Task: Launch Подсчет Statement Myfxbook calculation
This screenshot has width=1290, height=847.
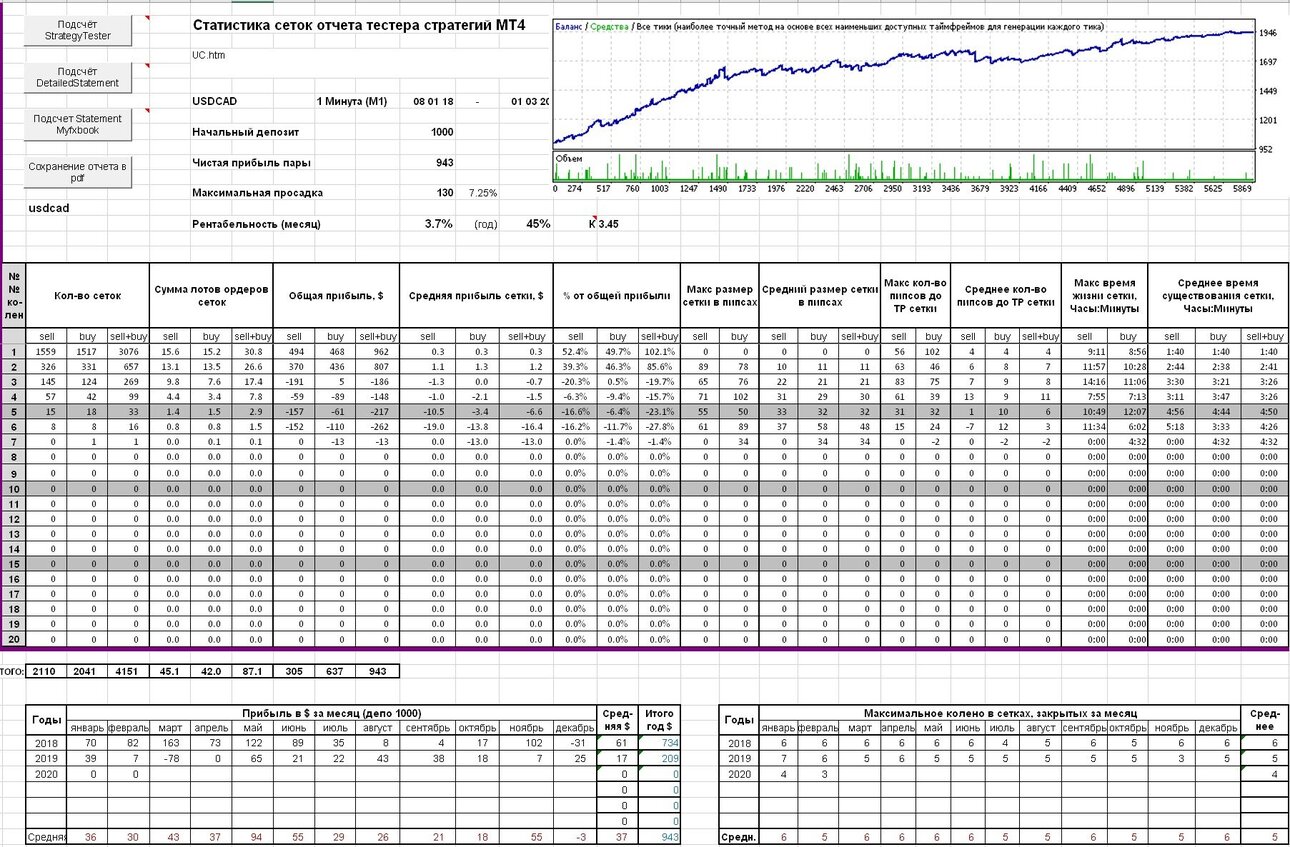Action: (x=77, y=124)
